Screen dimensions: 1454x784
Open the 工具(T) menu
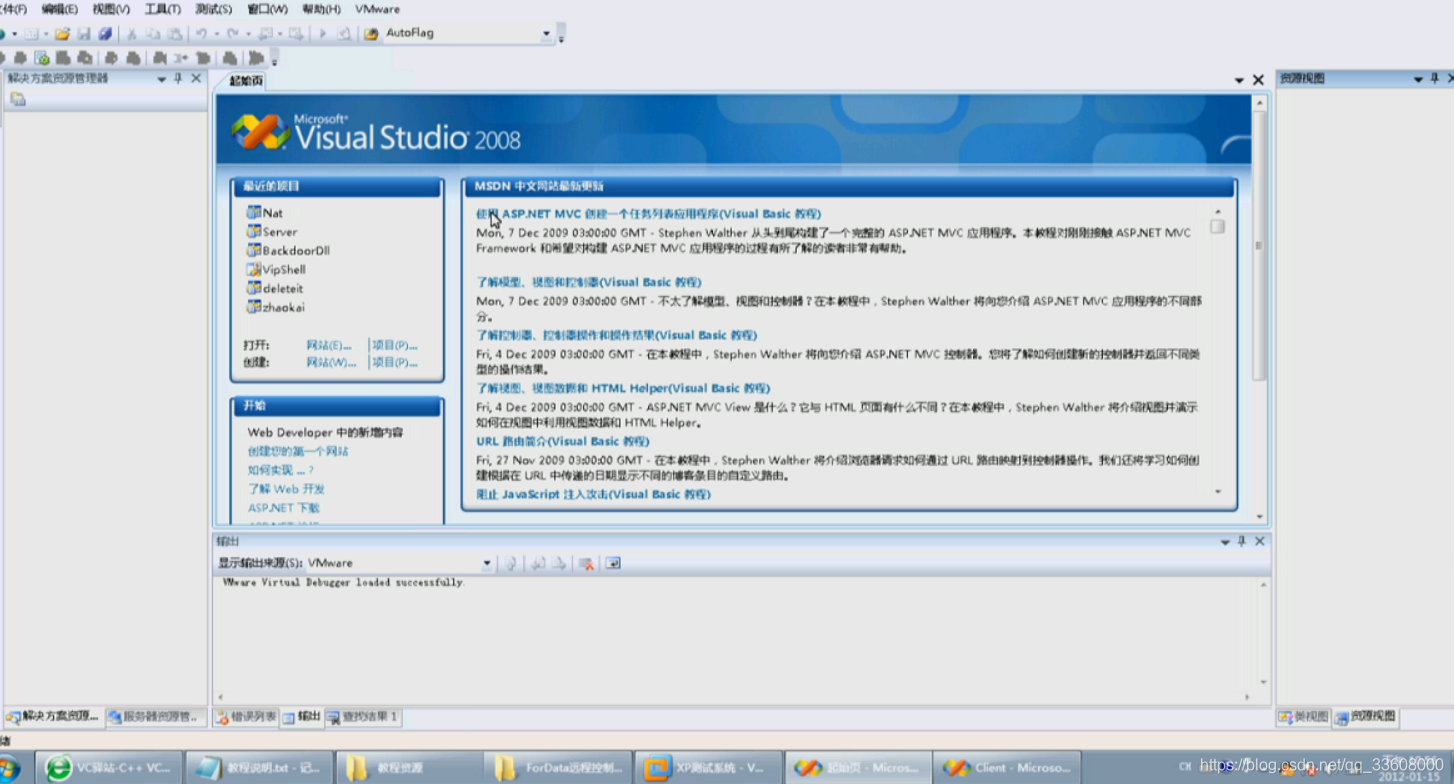[162, 9]
